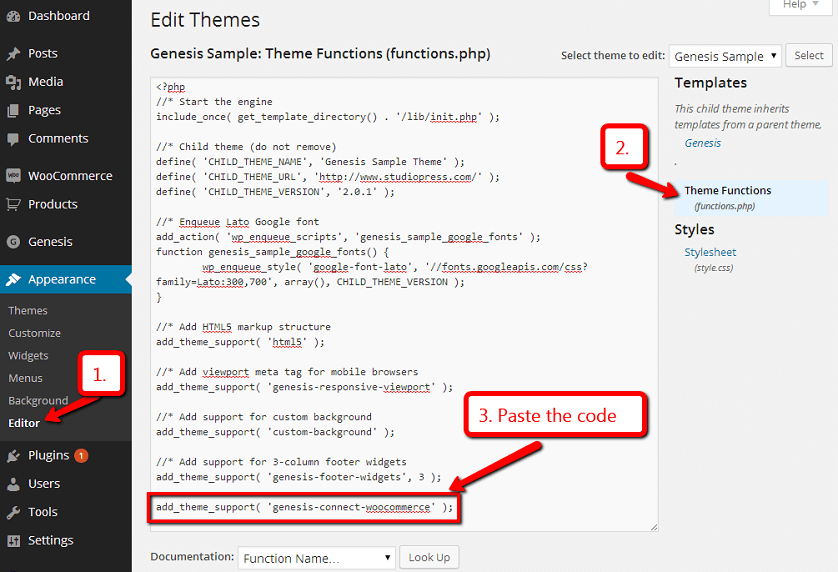Open the Stylesheet file link
Screen dimensions: 838x572
pos(710,252)
